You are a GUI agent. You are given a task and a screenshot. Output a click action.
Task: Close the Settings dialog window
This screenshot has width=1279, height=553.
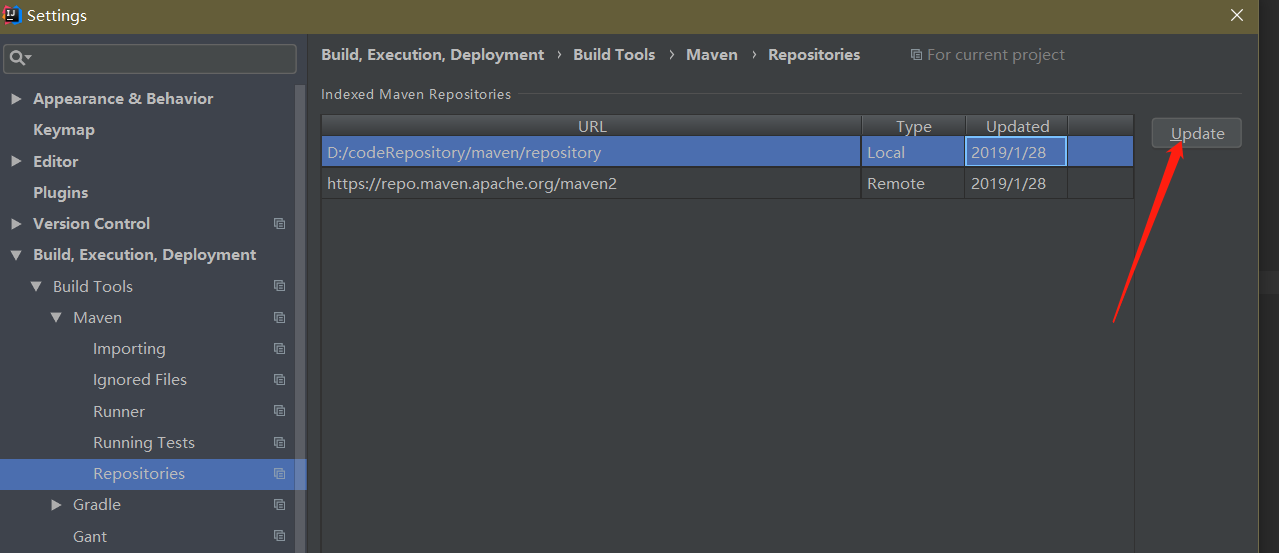pyautogui.click(x=1237, y=15)
